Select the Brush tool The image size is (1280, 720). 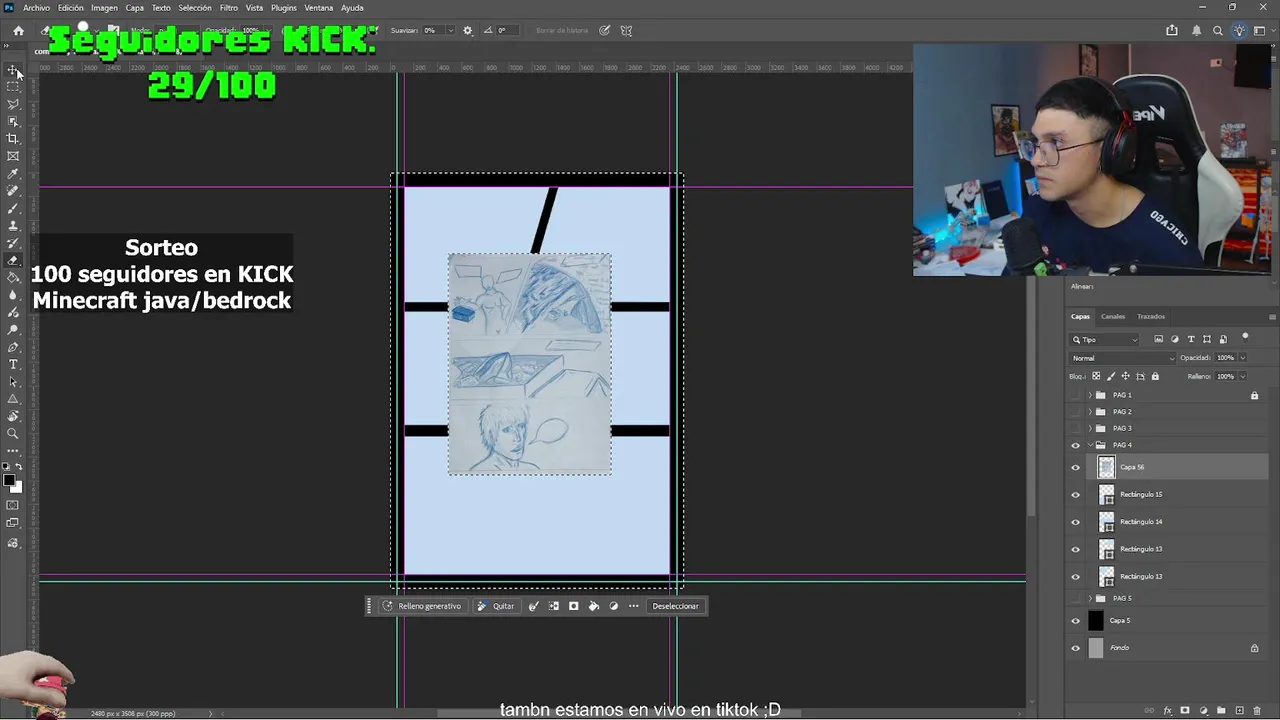[x=13, y=208]
